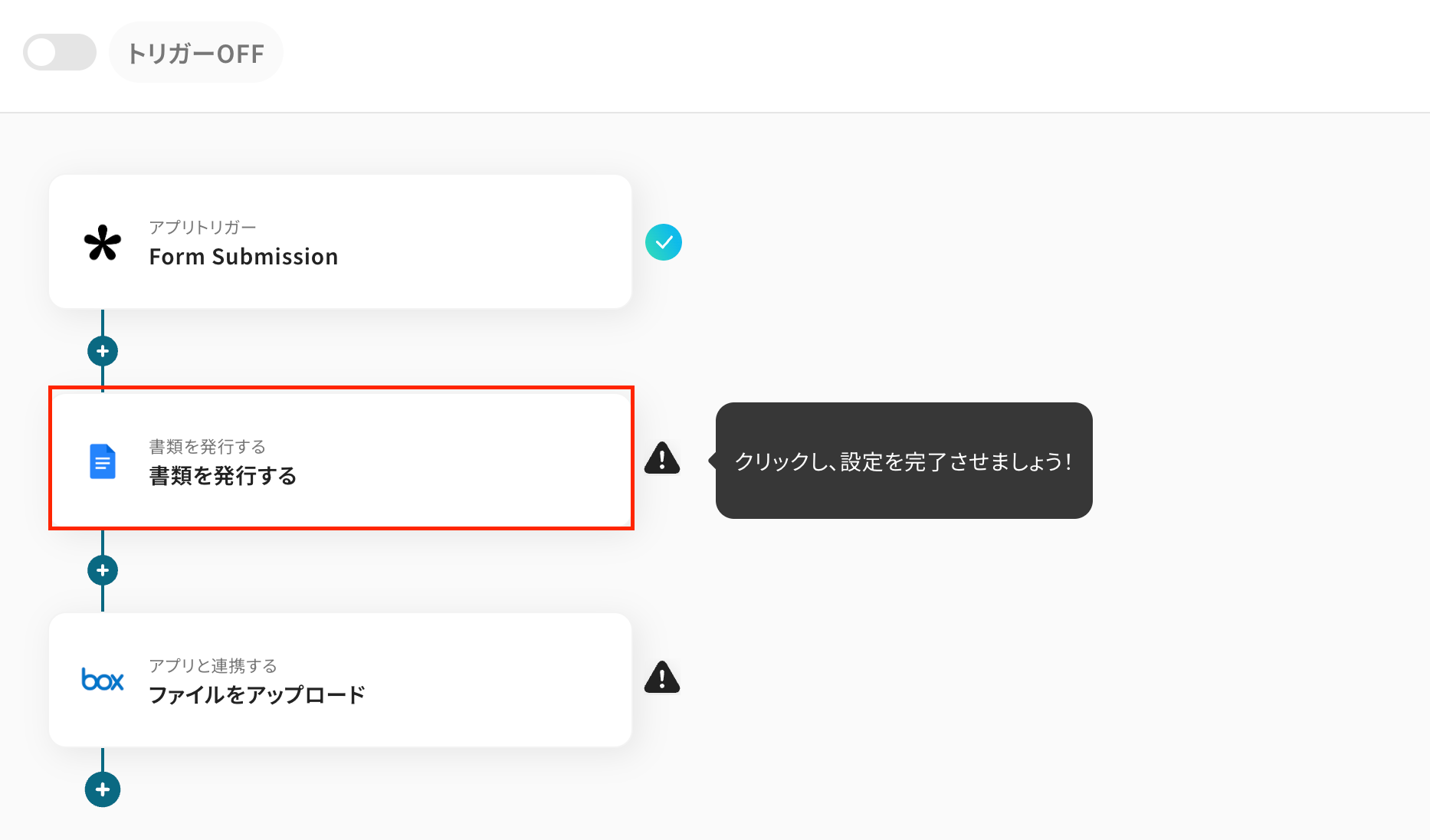Click the asterisk icon on Form Submission
The height and width of the screenshot is (840, 1430).
(103, 243)
